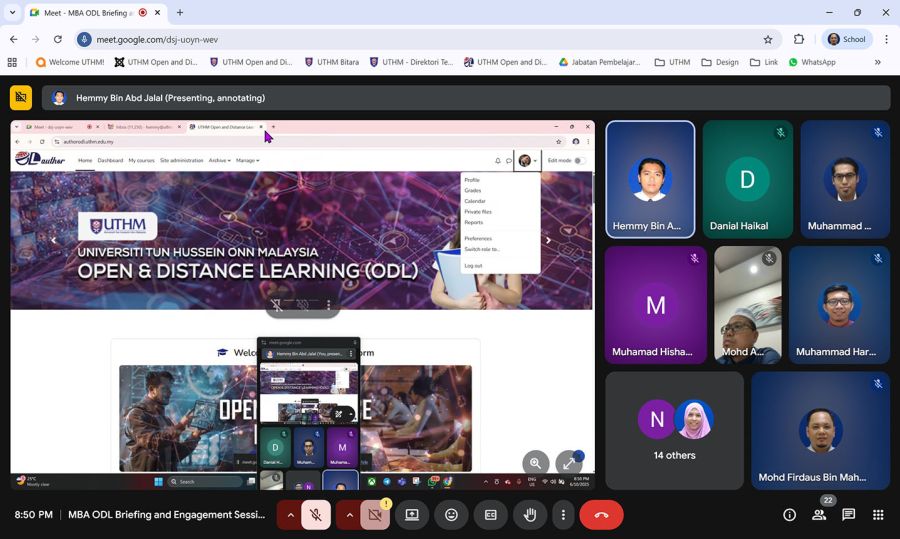
Task: Unmute the microphone in the Meet toolbar
Action: click(315, 515)
